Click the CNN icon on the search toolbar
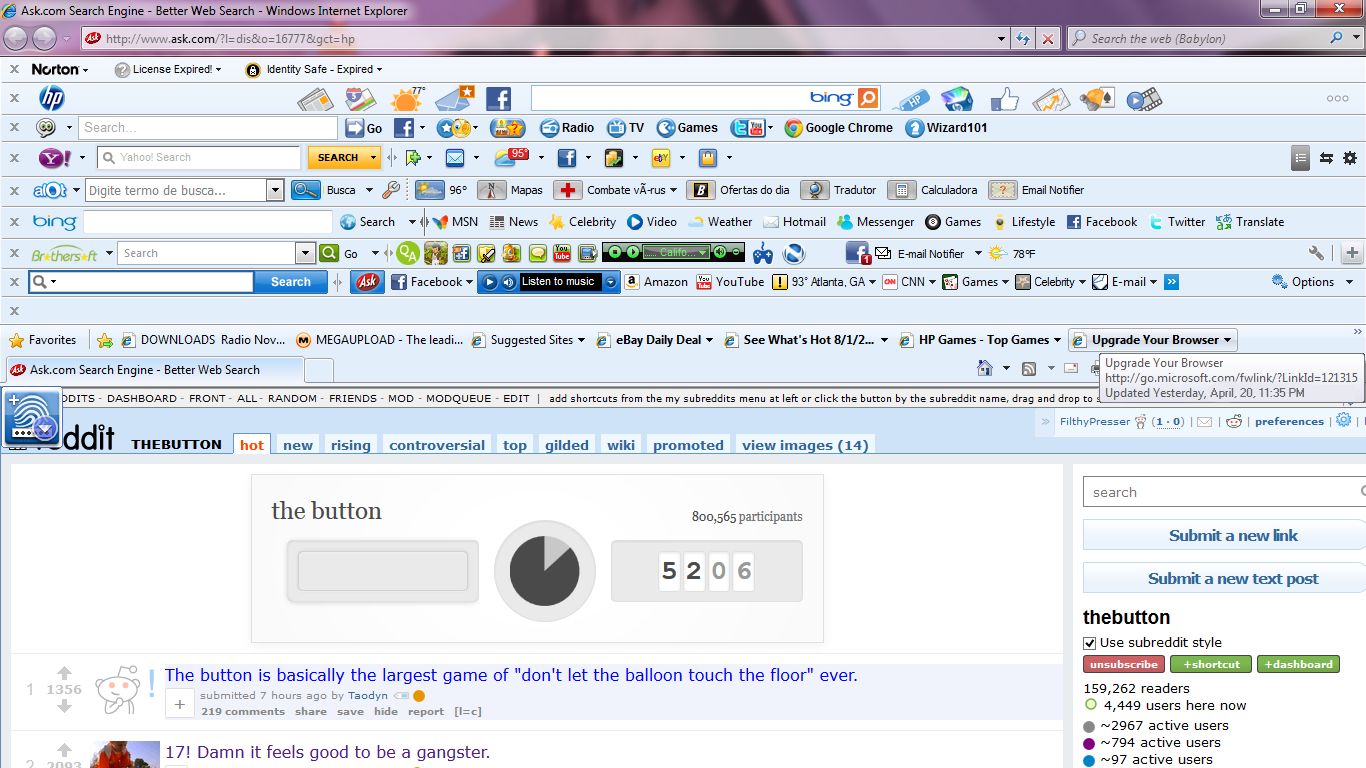Screen dimensions: 1366x768 click(889, 282)
